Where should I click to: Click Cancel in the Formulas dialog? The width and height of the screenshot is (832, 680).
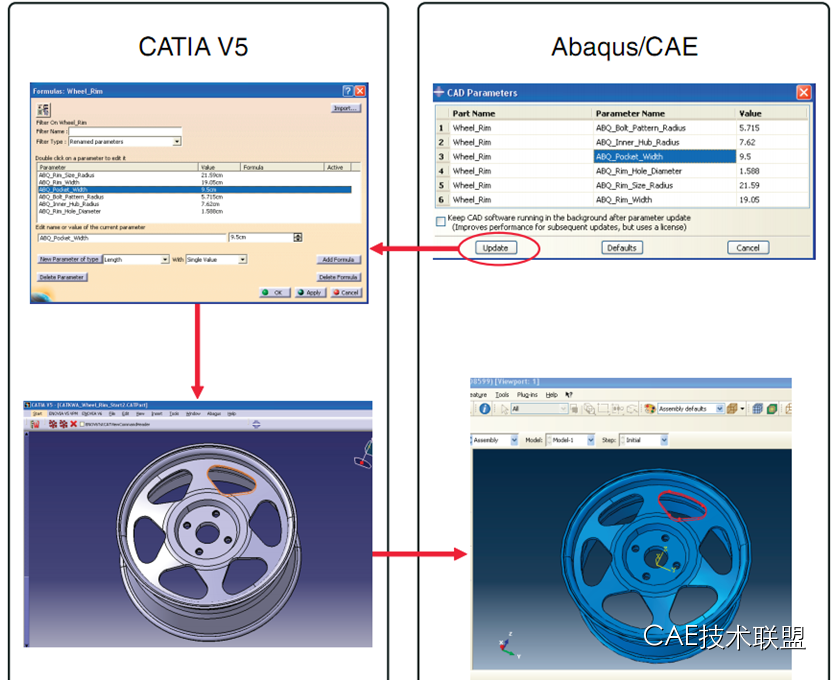(x=346, y=292)
